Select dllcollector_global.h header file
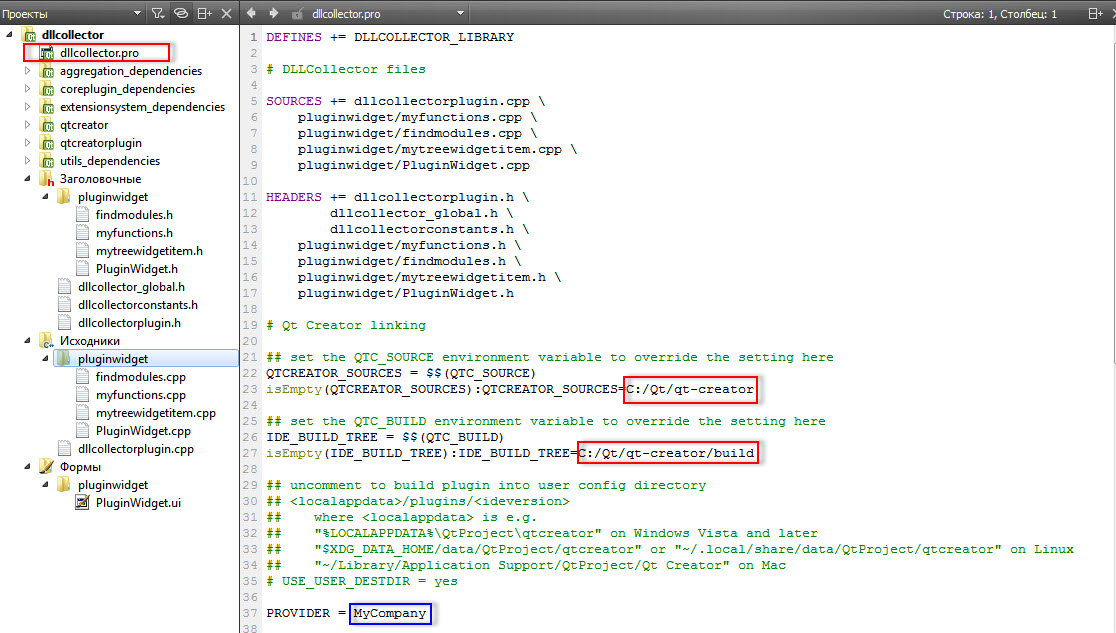The width and height of the screenshot is (1116, 633). pos(131,287)
